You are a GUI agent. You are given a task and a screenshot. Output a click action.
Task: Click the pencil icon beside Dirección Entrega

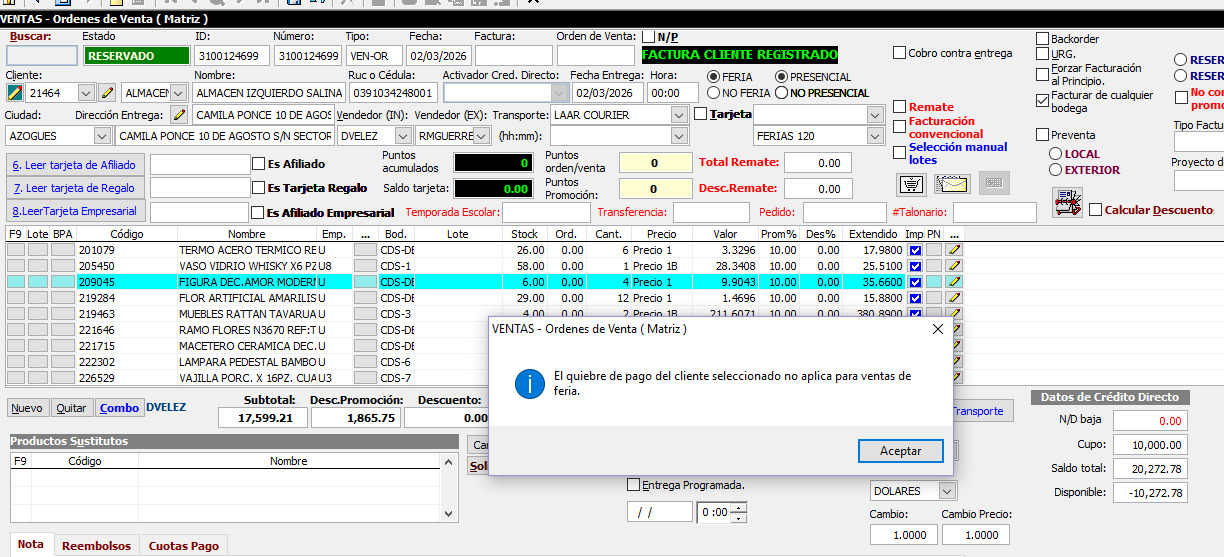pos(179,115)
